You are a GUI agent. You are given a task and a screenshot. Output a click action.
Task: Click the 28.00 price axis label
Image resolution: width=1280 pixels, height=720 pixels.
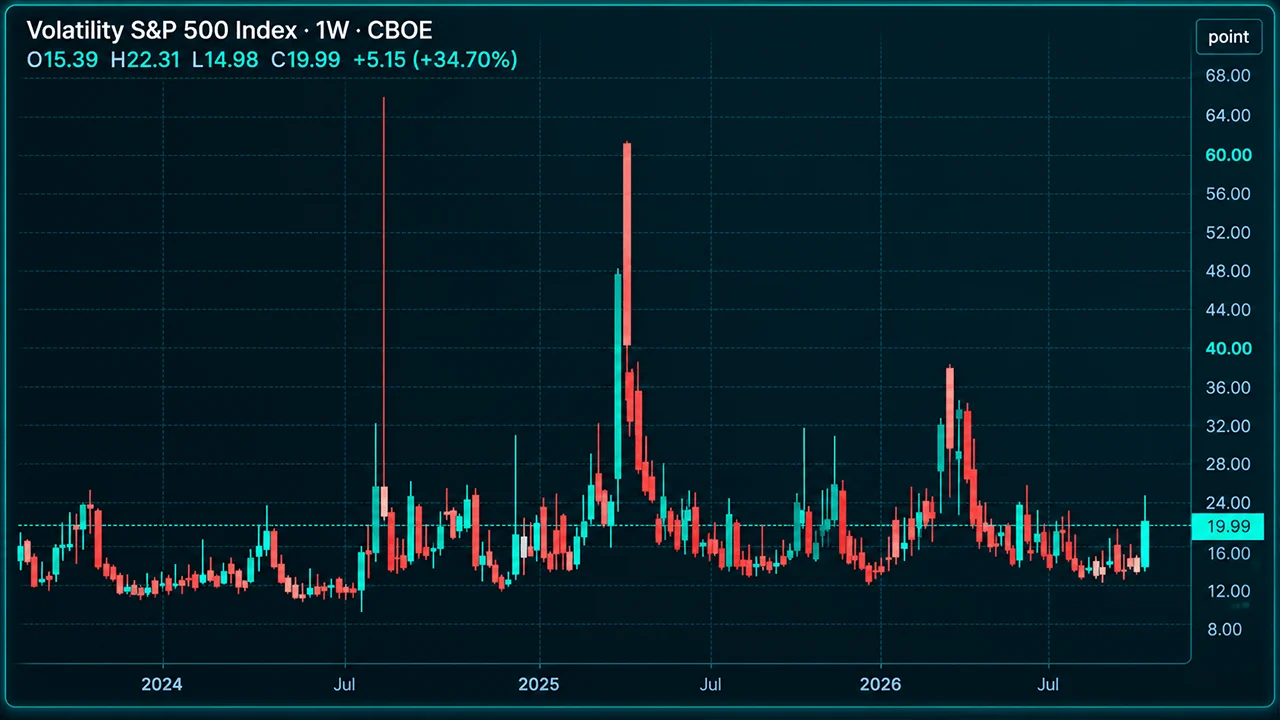tap(1227, 465)
